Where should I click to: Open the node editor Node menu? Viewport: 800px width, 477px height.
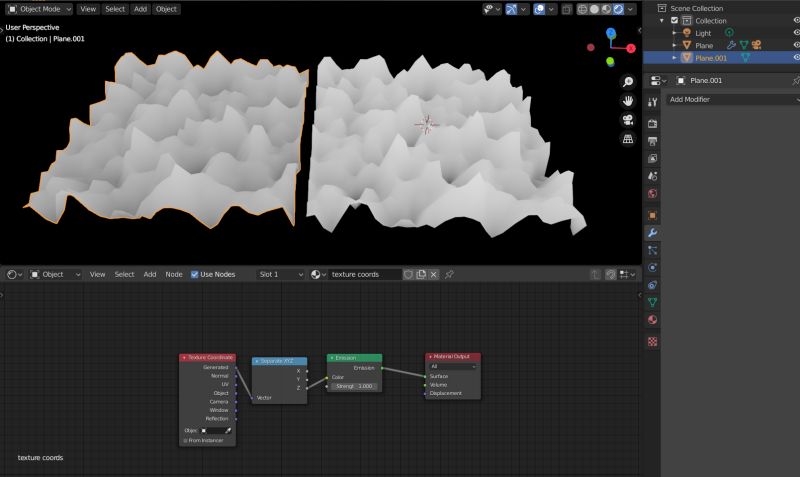coord(173,274)
